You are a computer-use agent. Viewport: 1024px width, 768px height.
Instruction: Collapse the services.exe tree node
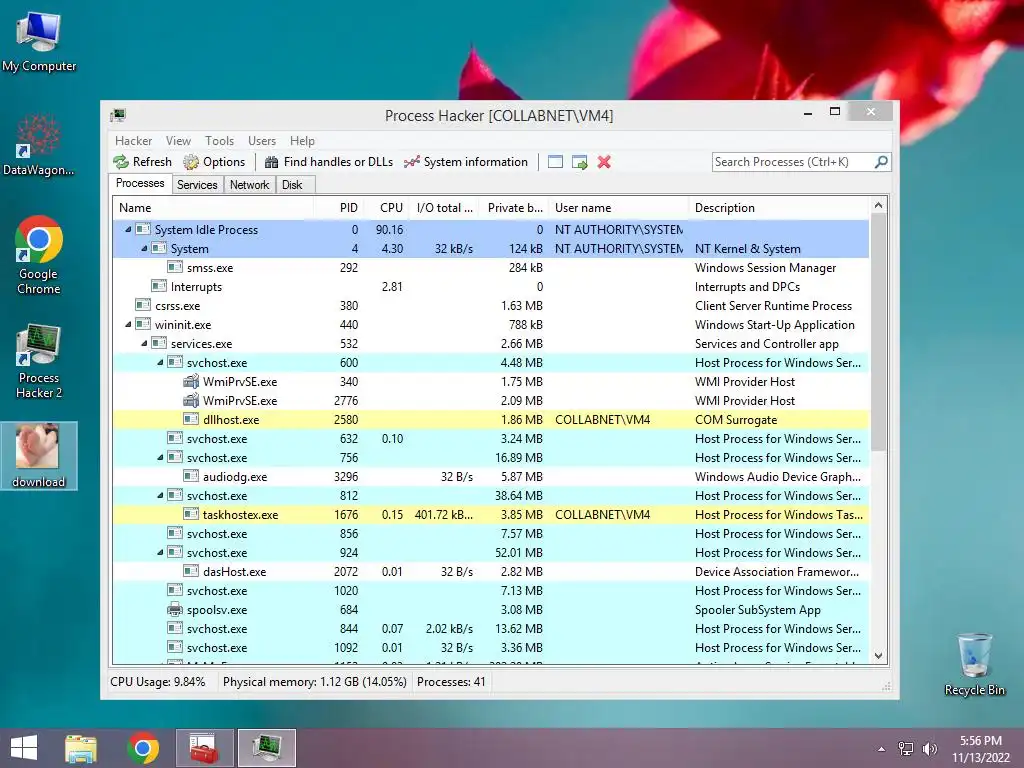pyautogui.click(x=144, y=344)
